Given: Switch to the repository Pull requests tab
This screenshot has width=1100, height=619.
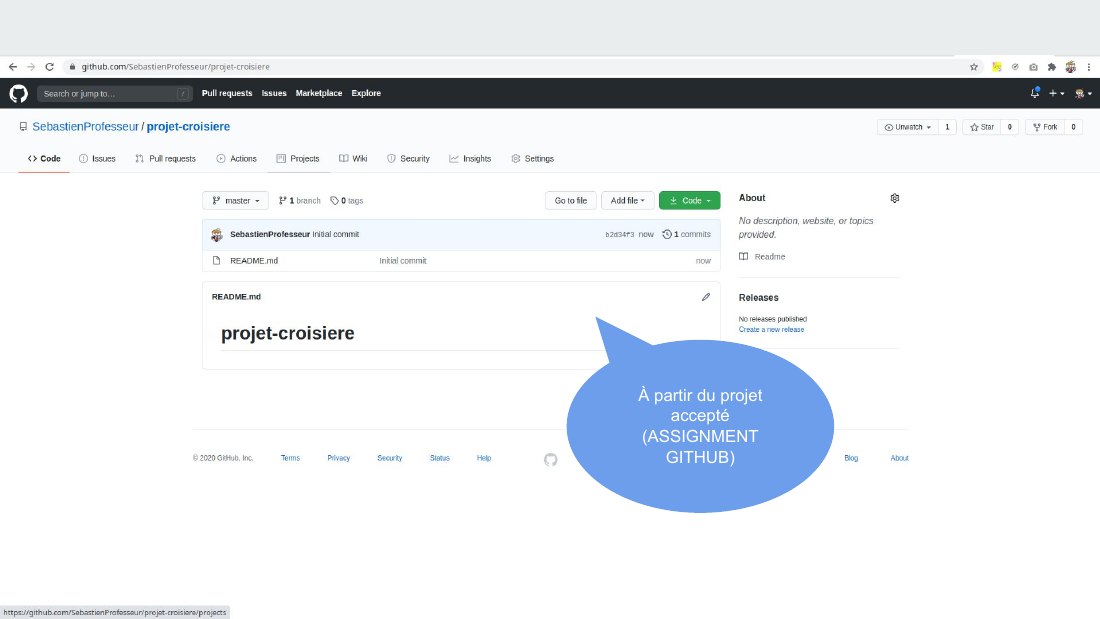Looking at the screenshot, I should pyautogui.click(x=165, y=159).
